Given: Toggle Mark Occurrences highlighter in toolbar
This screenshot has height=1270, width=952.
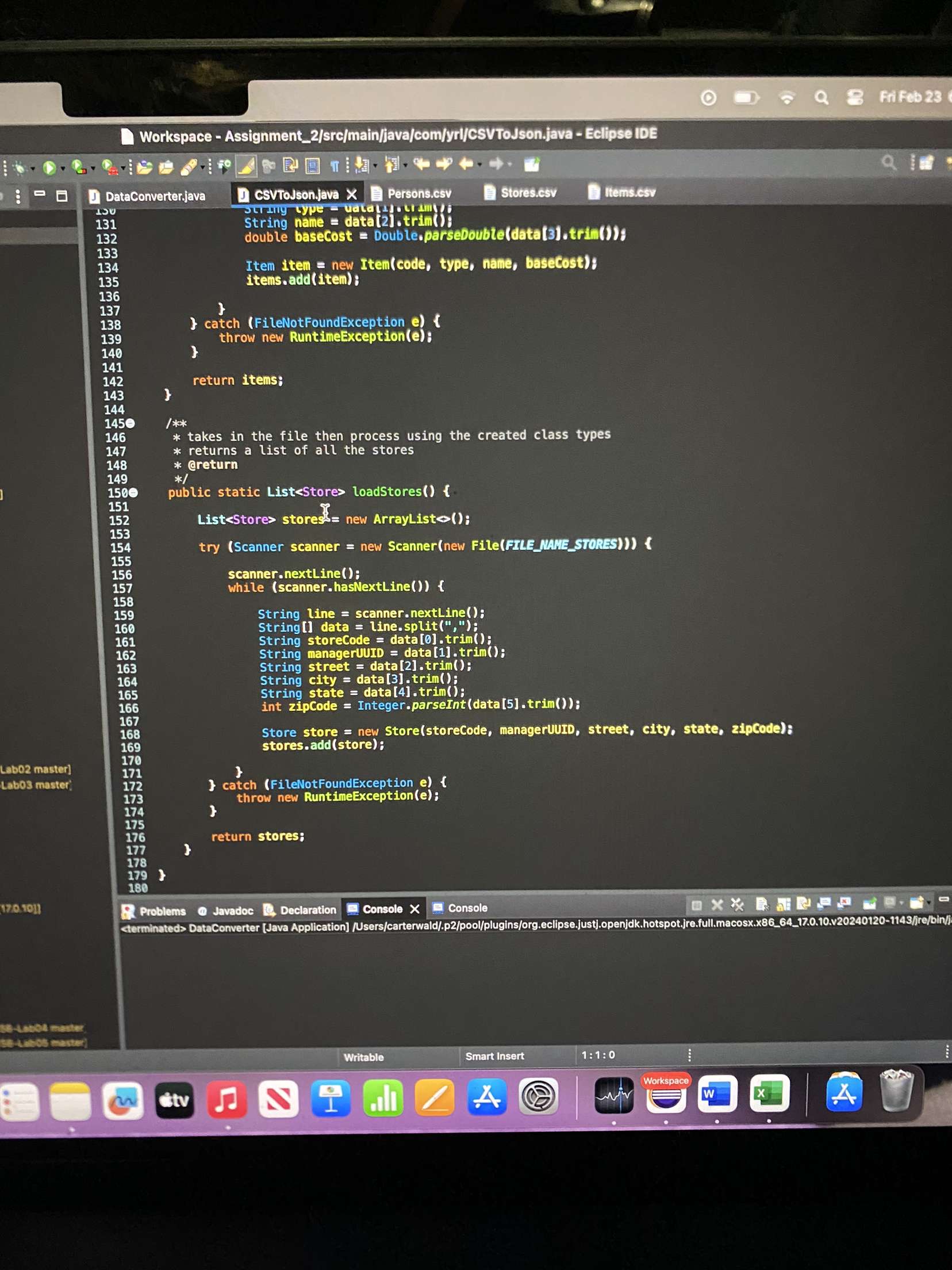Looking at the screenshot, I should click(x=246, y=166).
